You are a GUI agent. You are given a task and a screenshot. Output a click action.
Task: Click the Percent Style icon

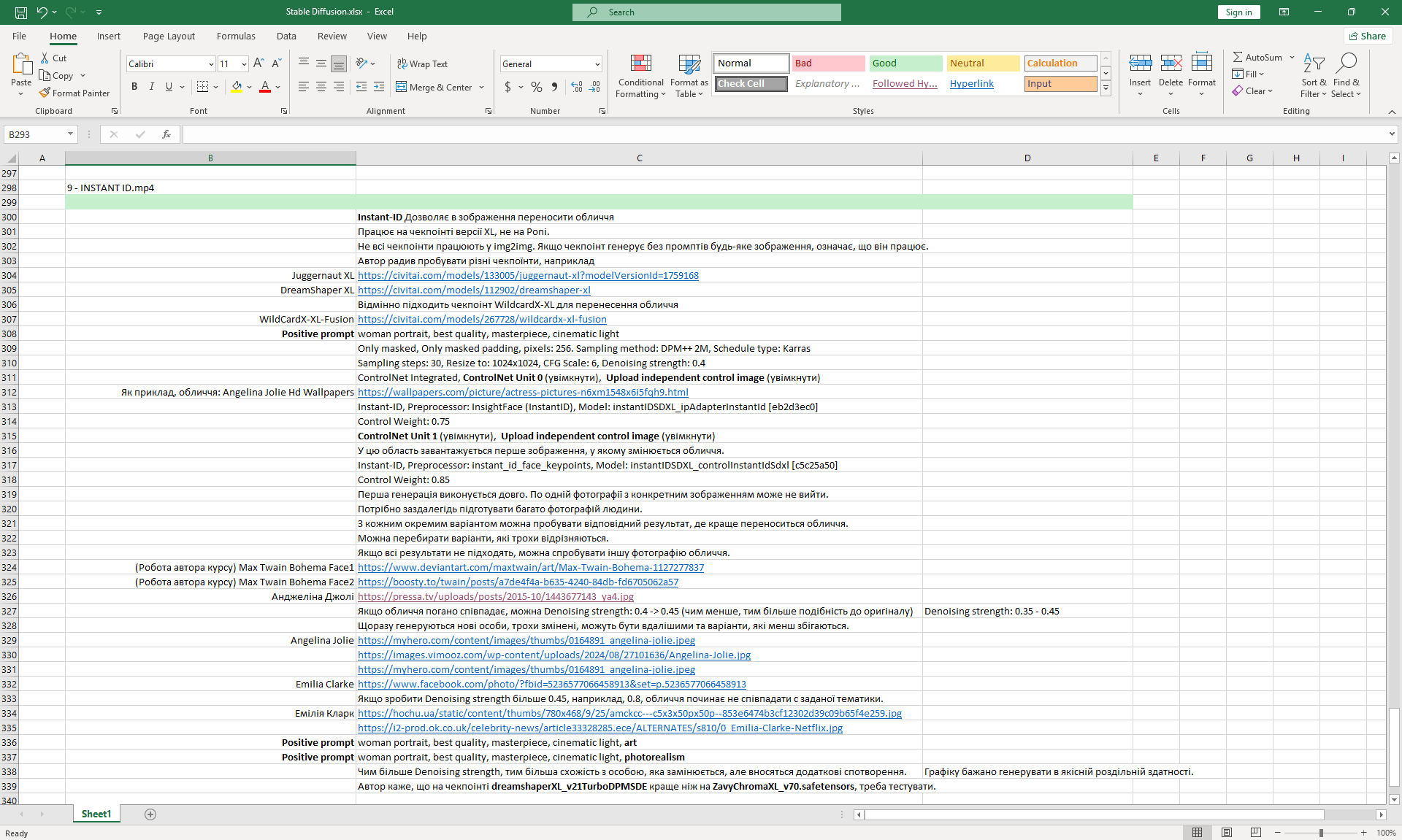[x=537, y=87]
